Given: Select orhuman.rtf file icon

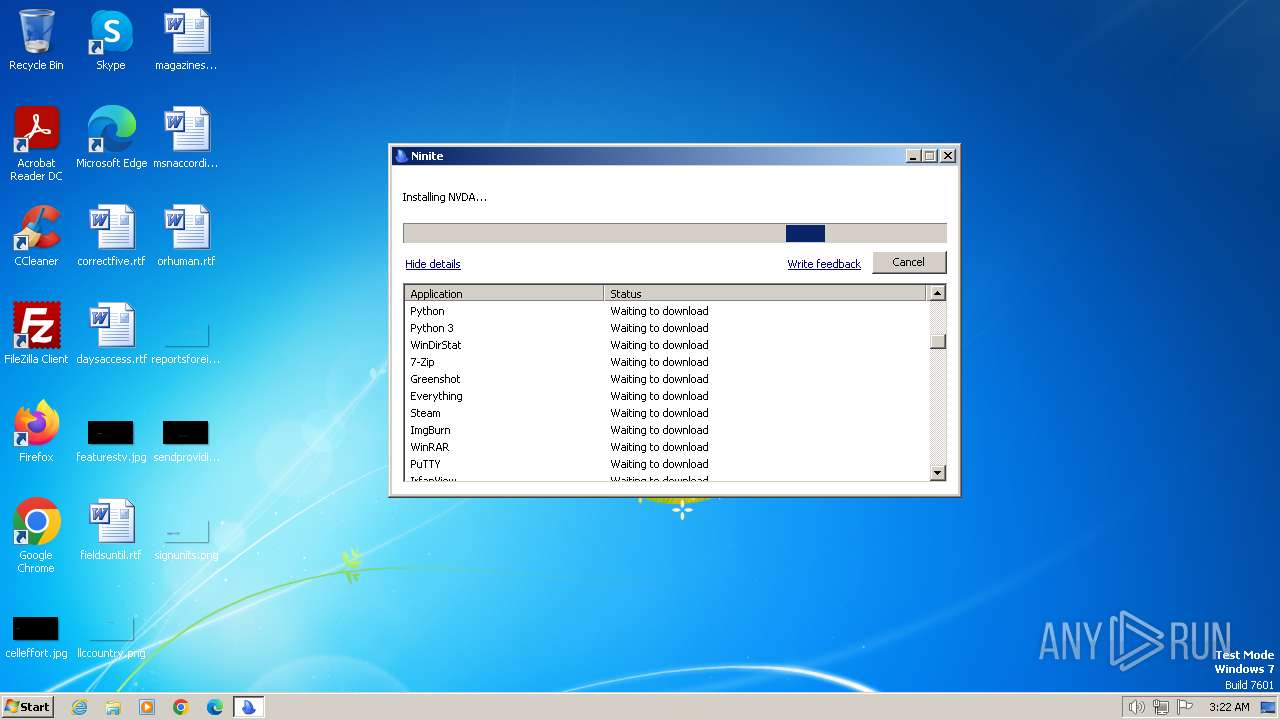Looking at the screenshot, I should tap(186, 236).
